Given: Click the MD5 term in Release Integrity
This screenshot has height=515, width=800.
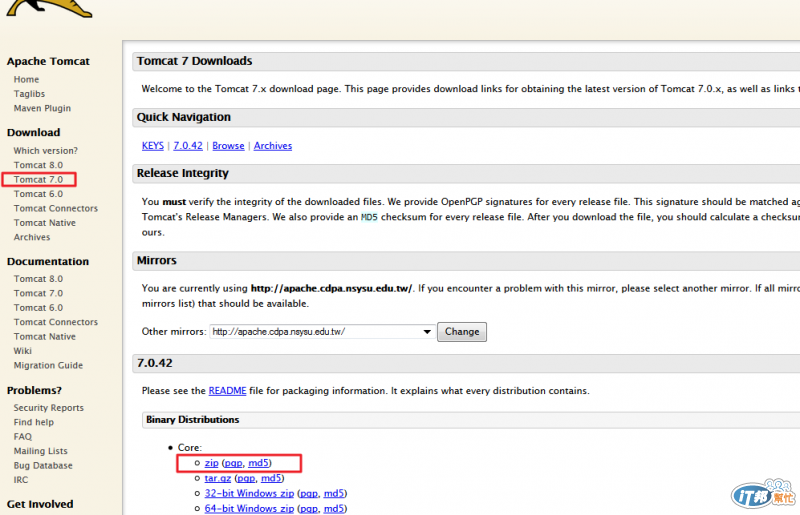Looking at the screenshot, I should (x=369, y=217).
